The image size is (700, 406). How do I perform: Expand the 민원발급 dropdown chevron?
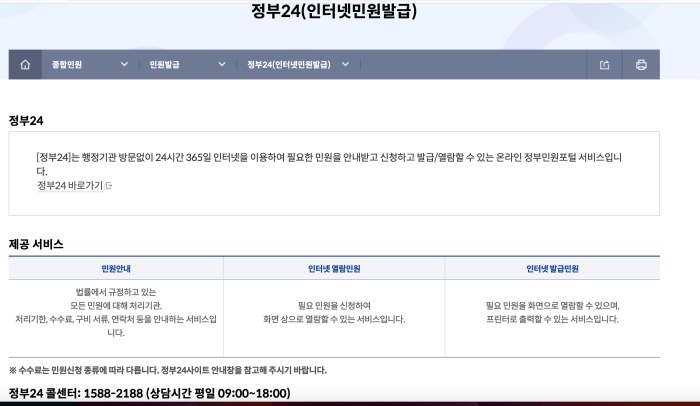point(222,64)
